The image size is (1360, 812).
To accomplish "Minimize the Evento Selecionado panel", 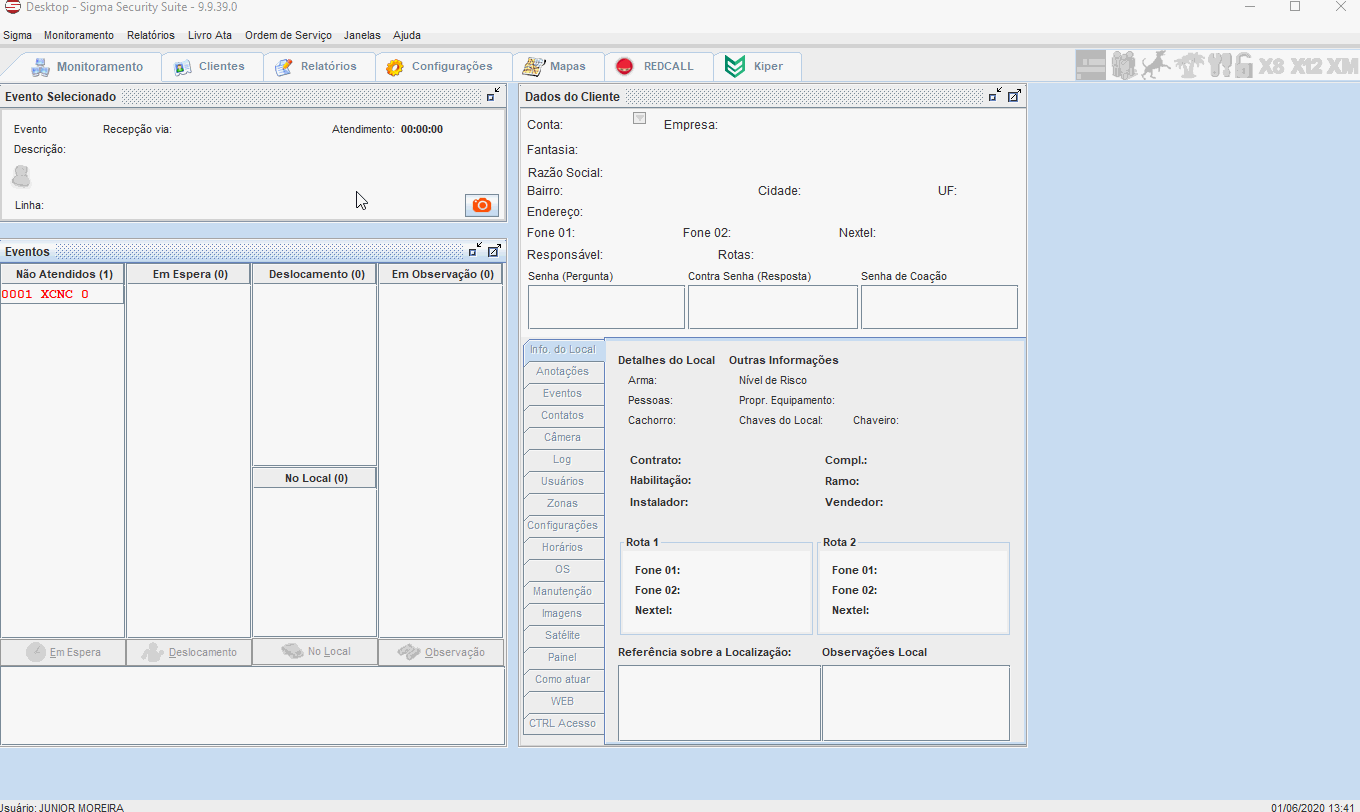I will pyautogui.click(x=493, y=96).
